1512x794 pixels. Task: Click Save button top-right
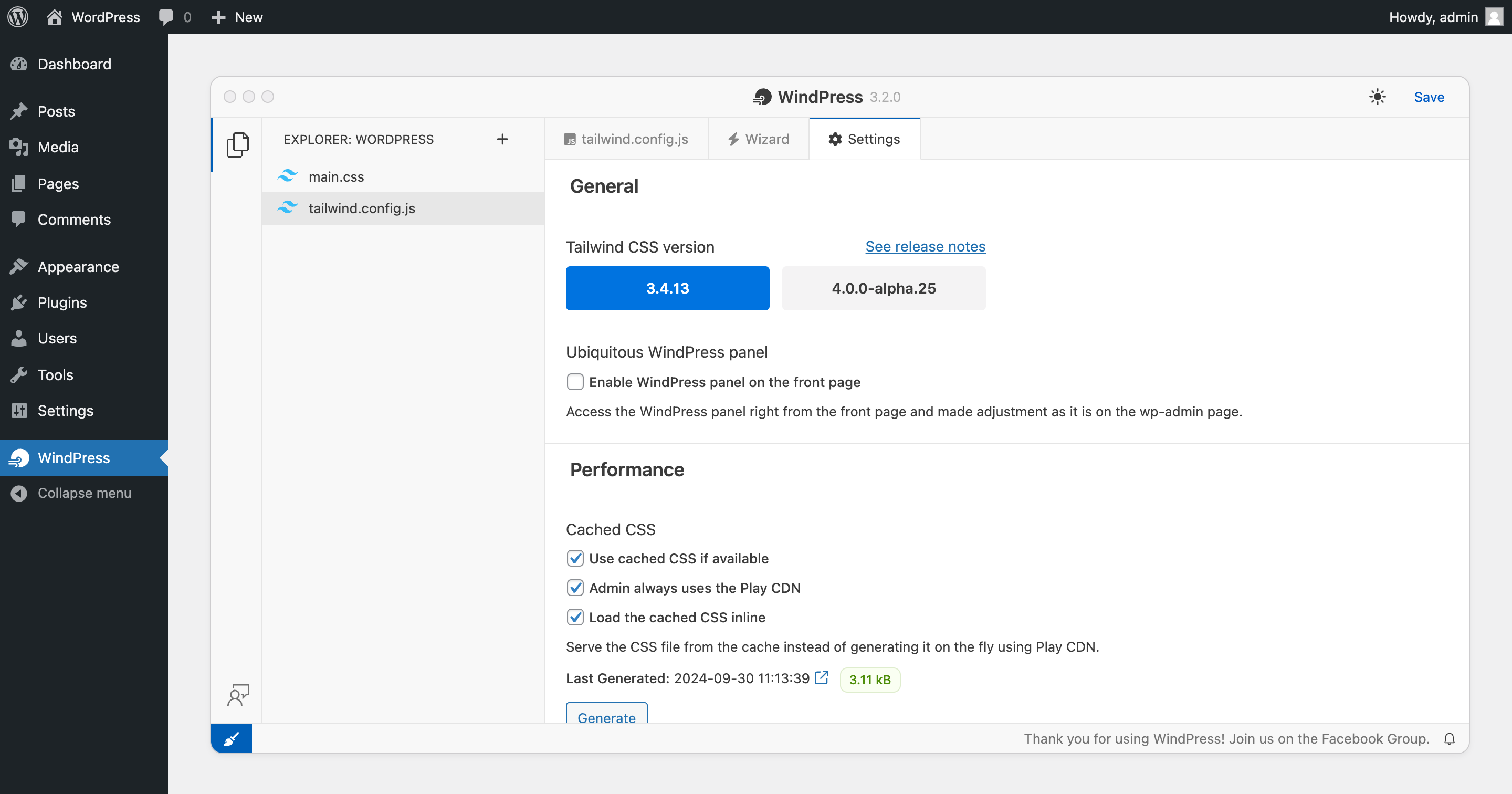click(x=1430, y=96)
